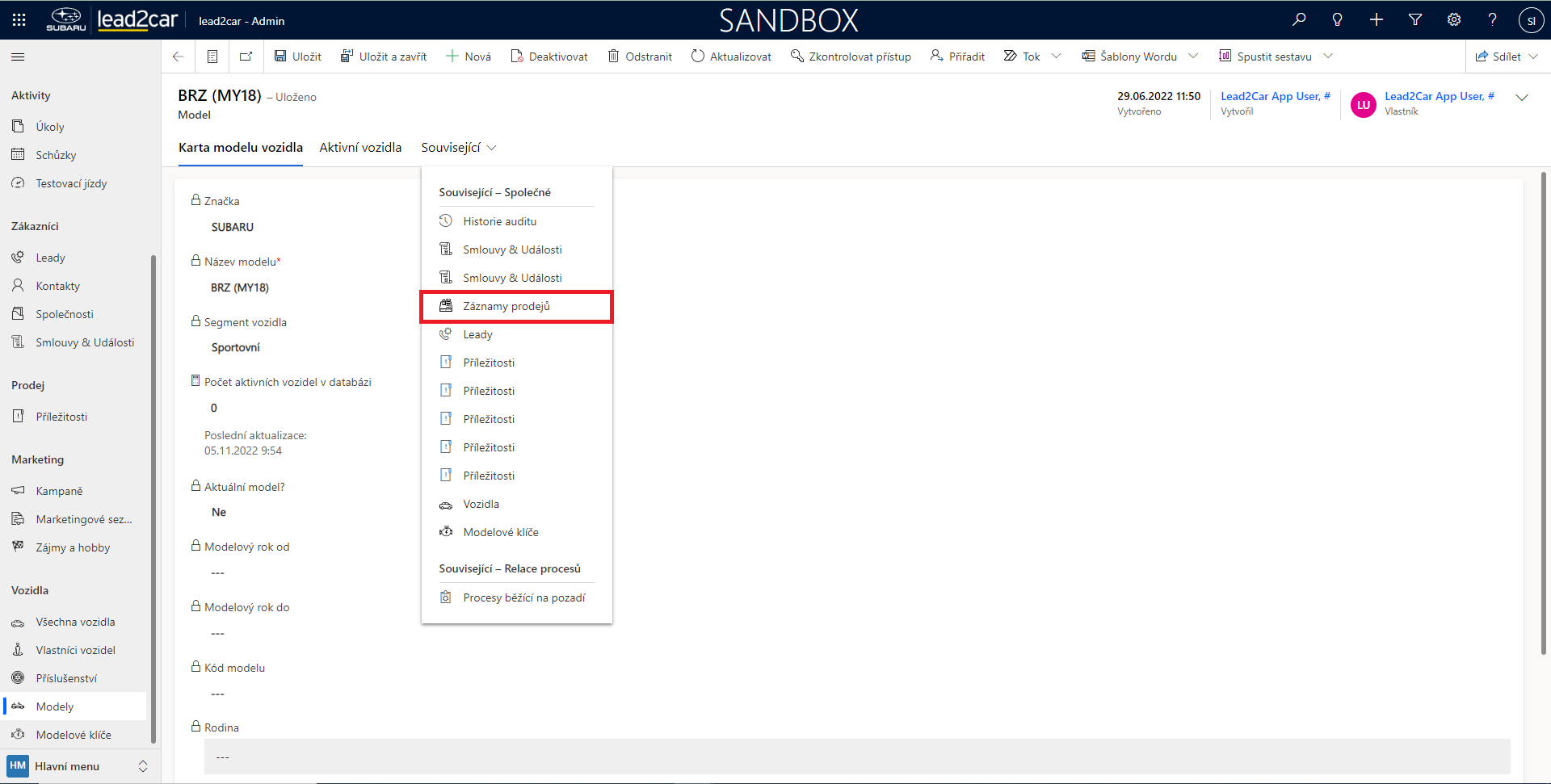Open the app launcher waffle icon
This screenshot has height=784, width=1551.
[x=19, y=20]
